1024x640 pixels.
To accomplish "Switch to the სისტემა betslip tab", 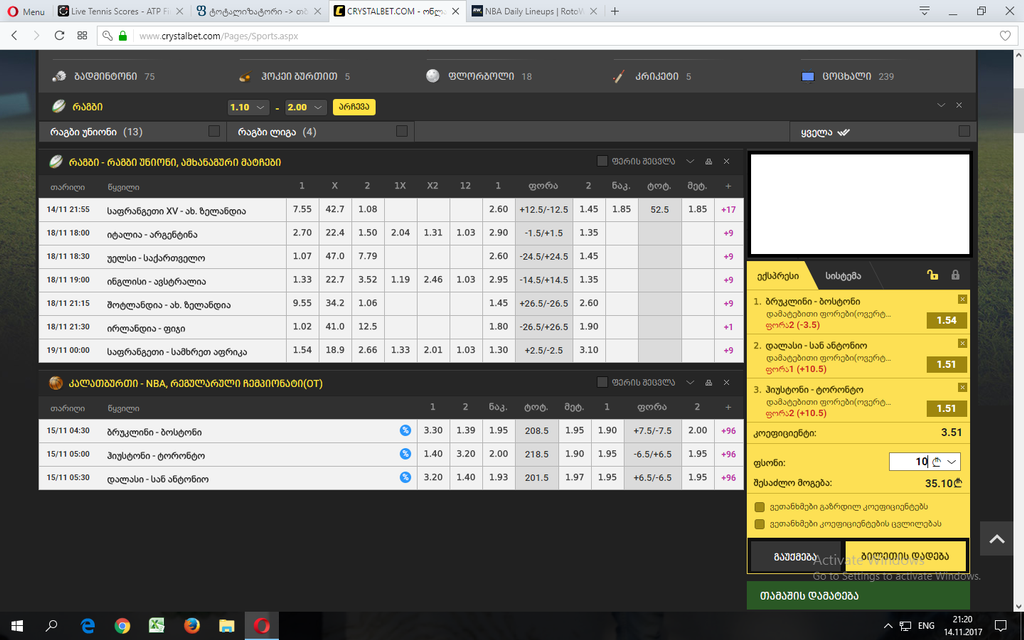I will coord(843,276).
